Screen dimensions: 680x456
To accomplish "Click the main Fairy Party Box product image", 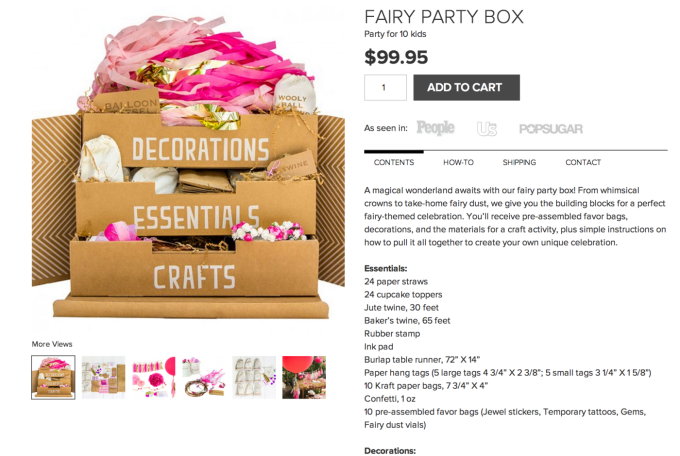I will tap(188, 167).
